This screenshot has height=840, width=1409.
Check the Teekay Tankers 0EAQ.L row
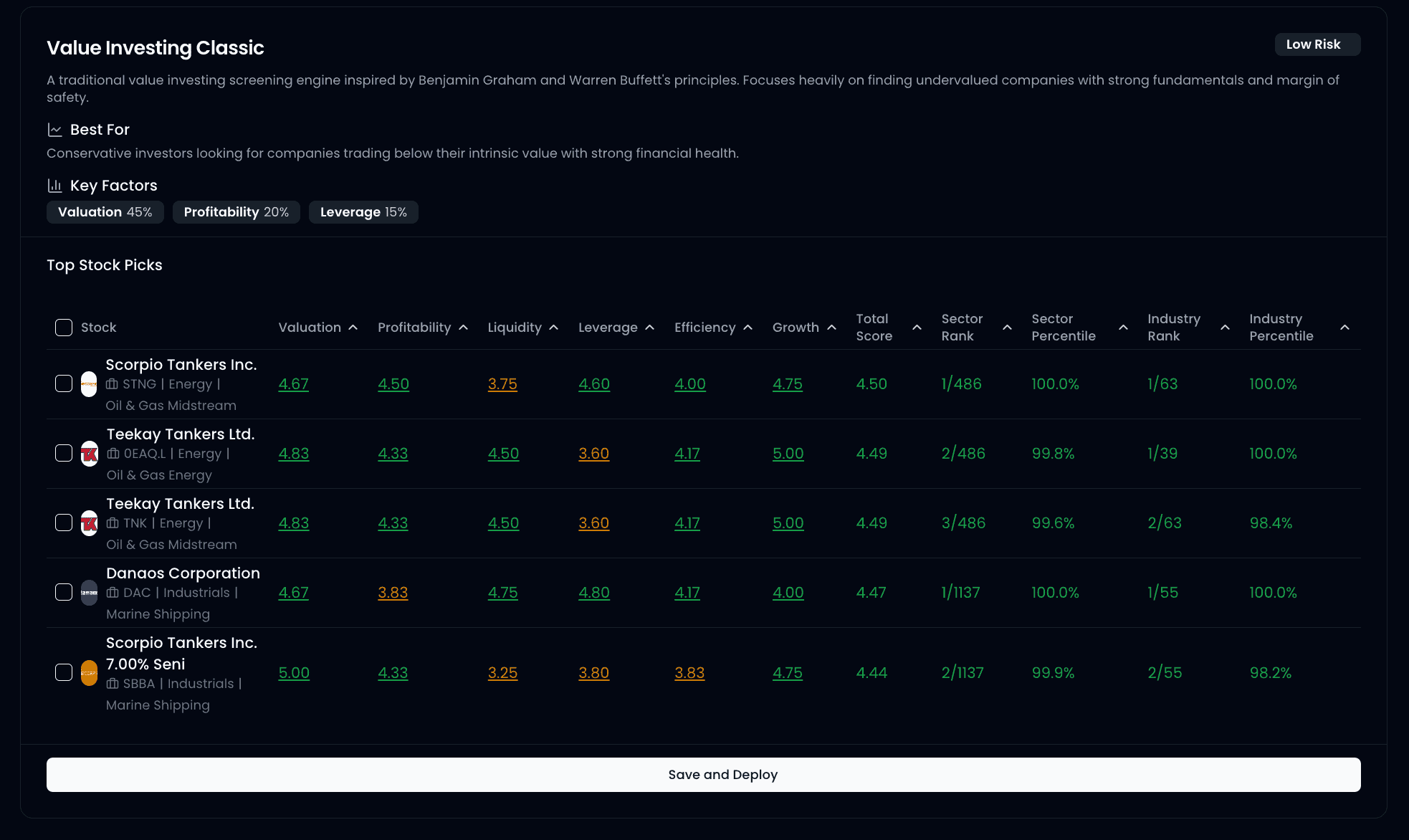[x=64, y=453]
